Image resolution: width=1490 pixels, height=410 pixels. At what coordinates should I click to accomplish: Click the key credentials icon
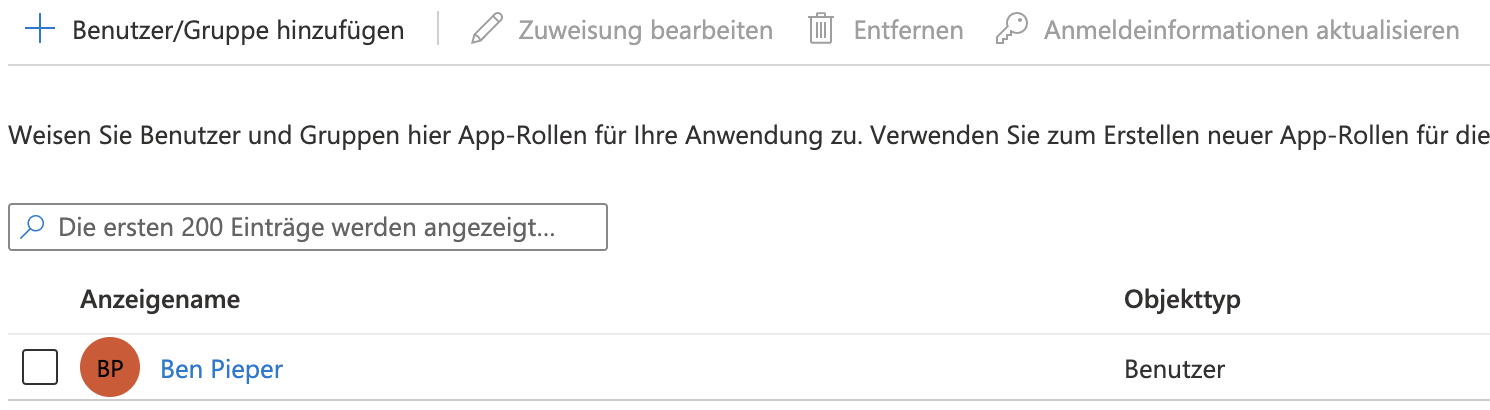(1012, 30)
